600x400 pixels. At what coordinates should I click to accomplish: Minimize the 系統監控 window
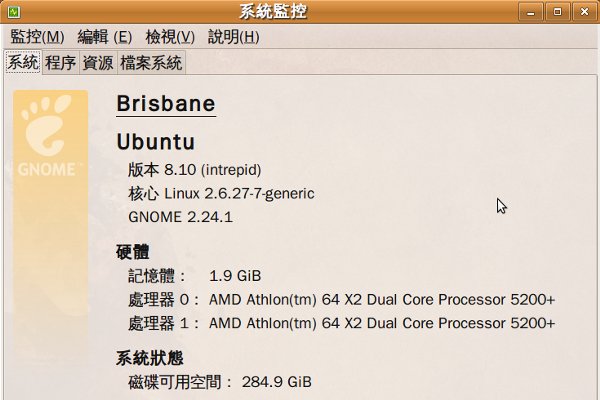pos(530,12)
